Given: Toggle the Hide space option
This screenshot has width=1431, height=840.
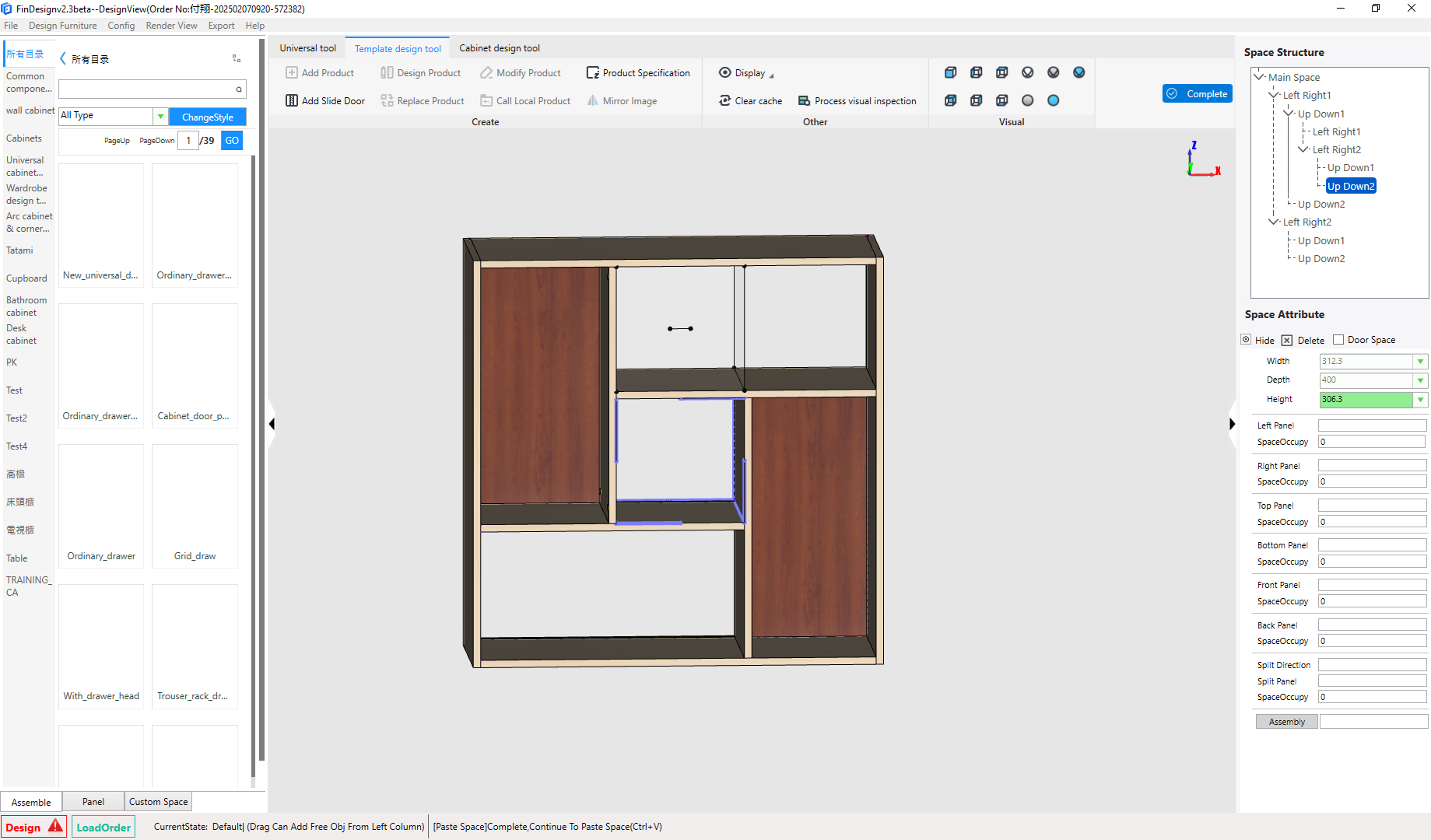Looking at the screenshot, I should pyautogui.click(x=1247, y=340).
